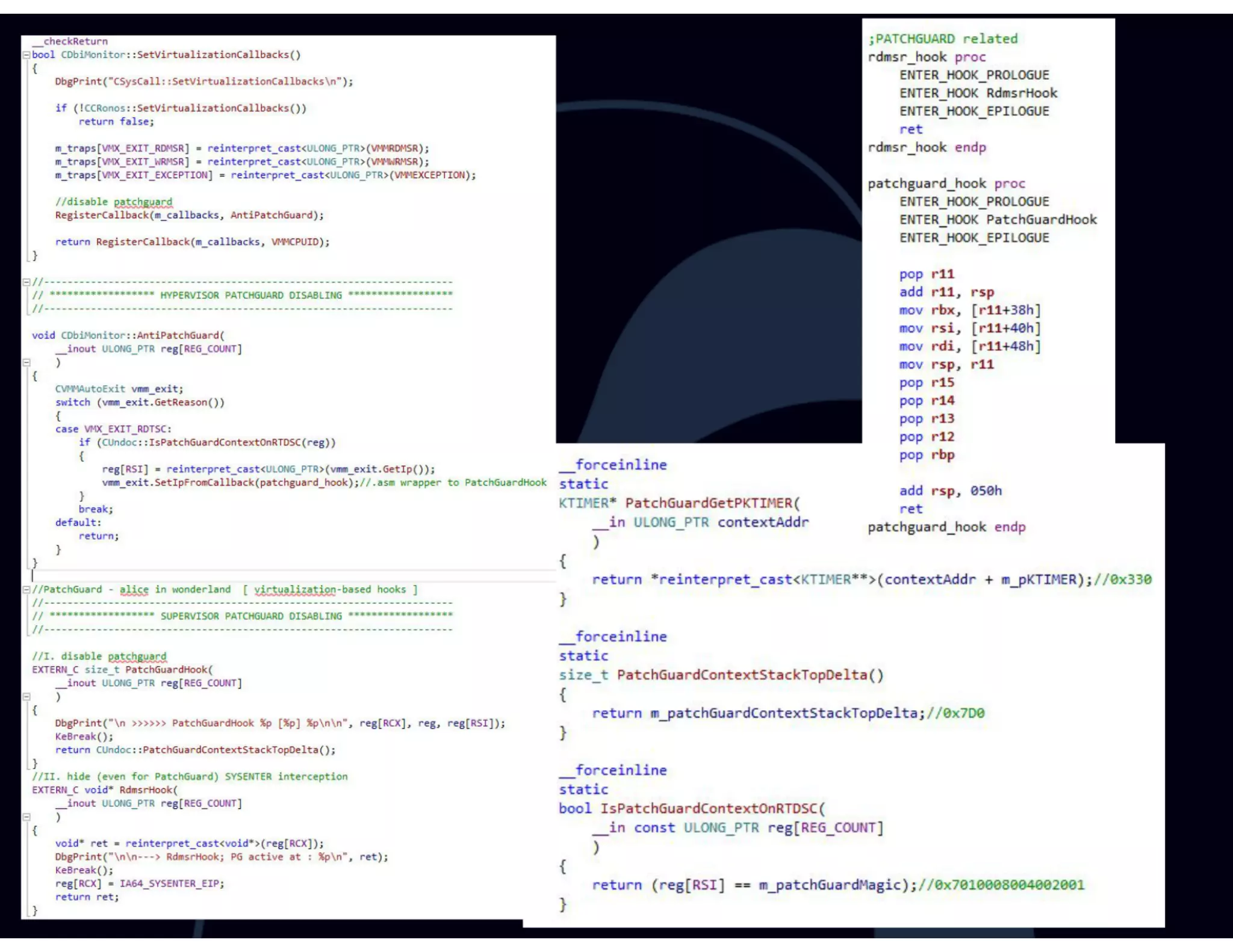Collapse the AntiPatchGuard function body fold marker
The width and height of the screenshot is (1233, 952).
[26, 362]
